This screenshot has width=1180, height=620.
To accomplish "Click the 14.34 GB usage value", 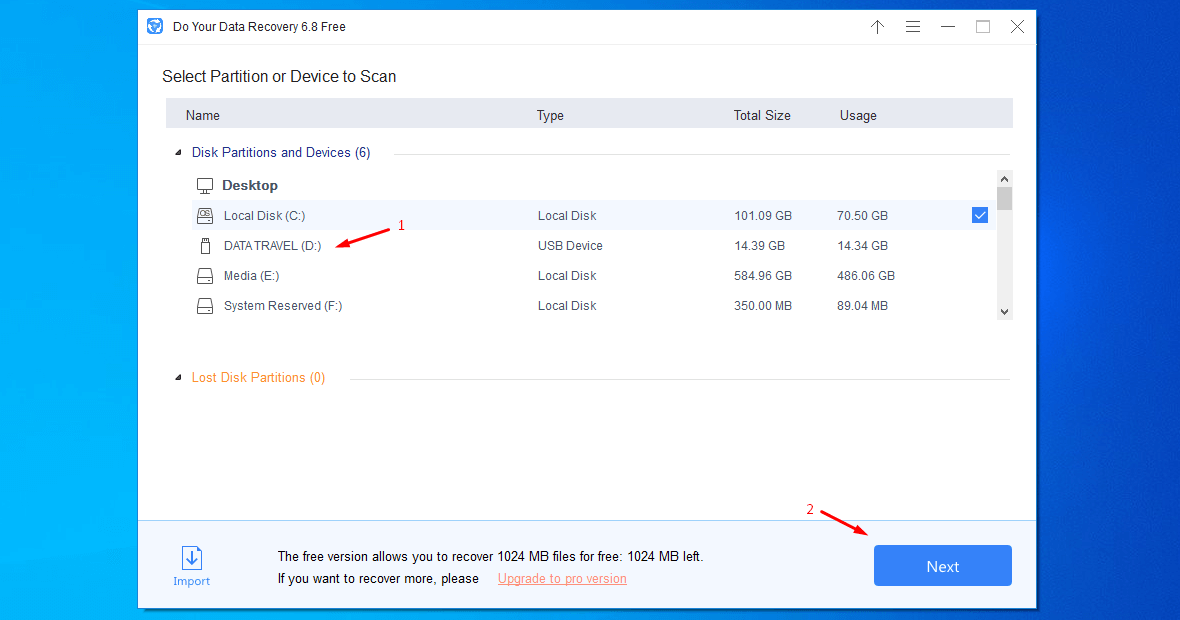I will (862, 245).
